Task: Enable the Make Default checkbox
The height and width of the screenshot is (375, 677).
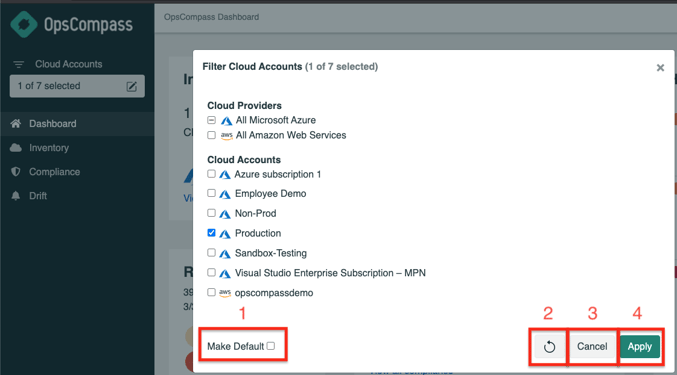Action: [x=271, y=346]
